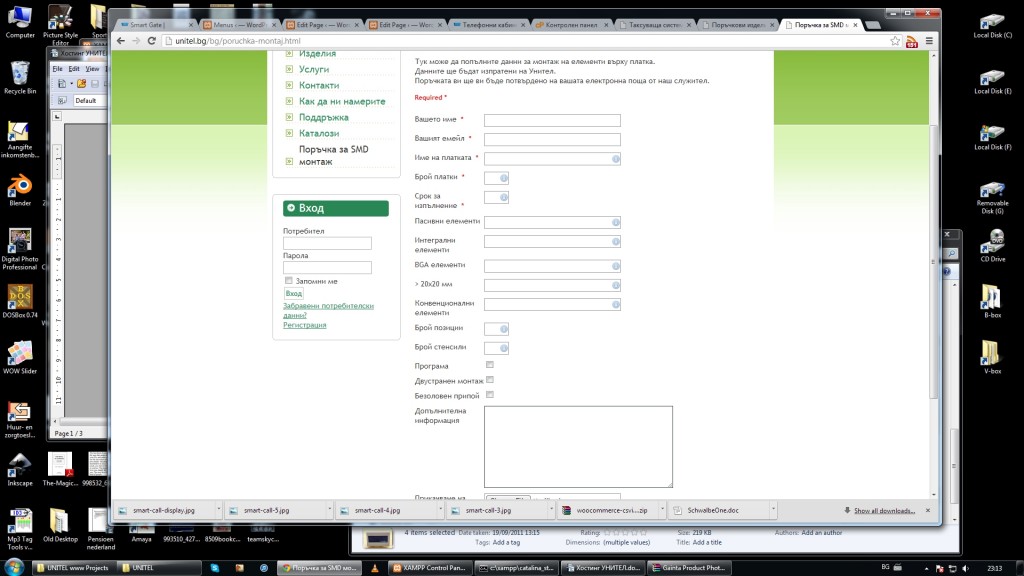
Task: Switch to the Таксуваща система tab
Action: pos(654,25)
